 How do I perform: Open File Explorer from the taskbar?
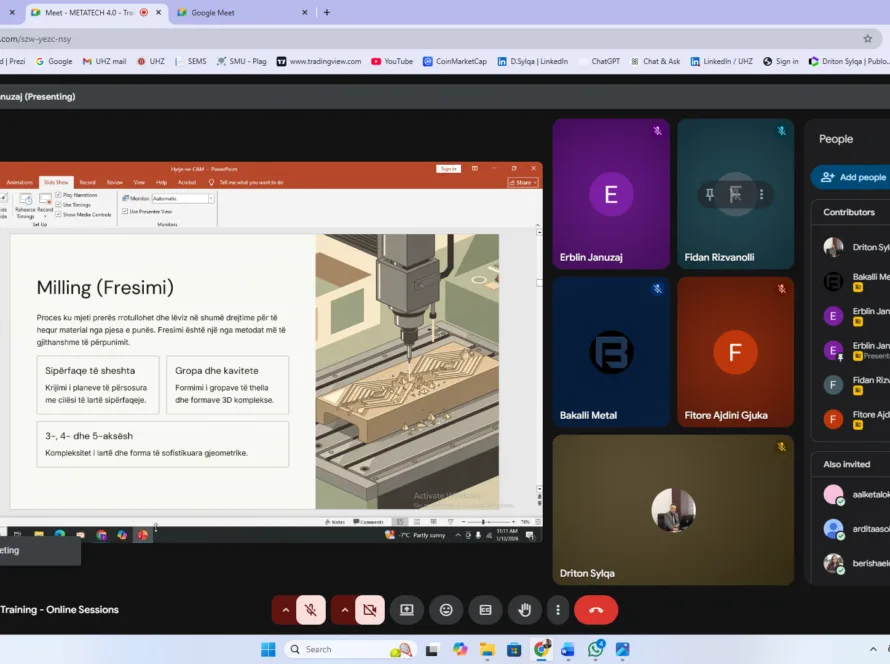[x=487, y=649]
